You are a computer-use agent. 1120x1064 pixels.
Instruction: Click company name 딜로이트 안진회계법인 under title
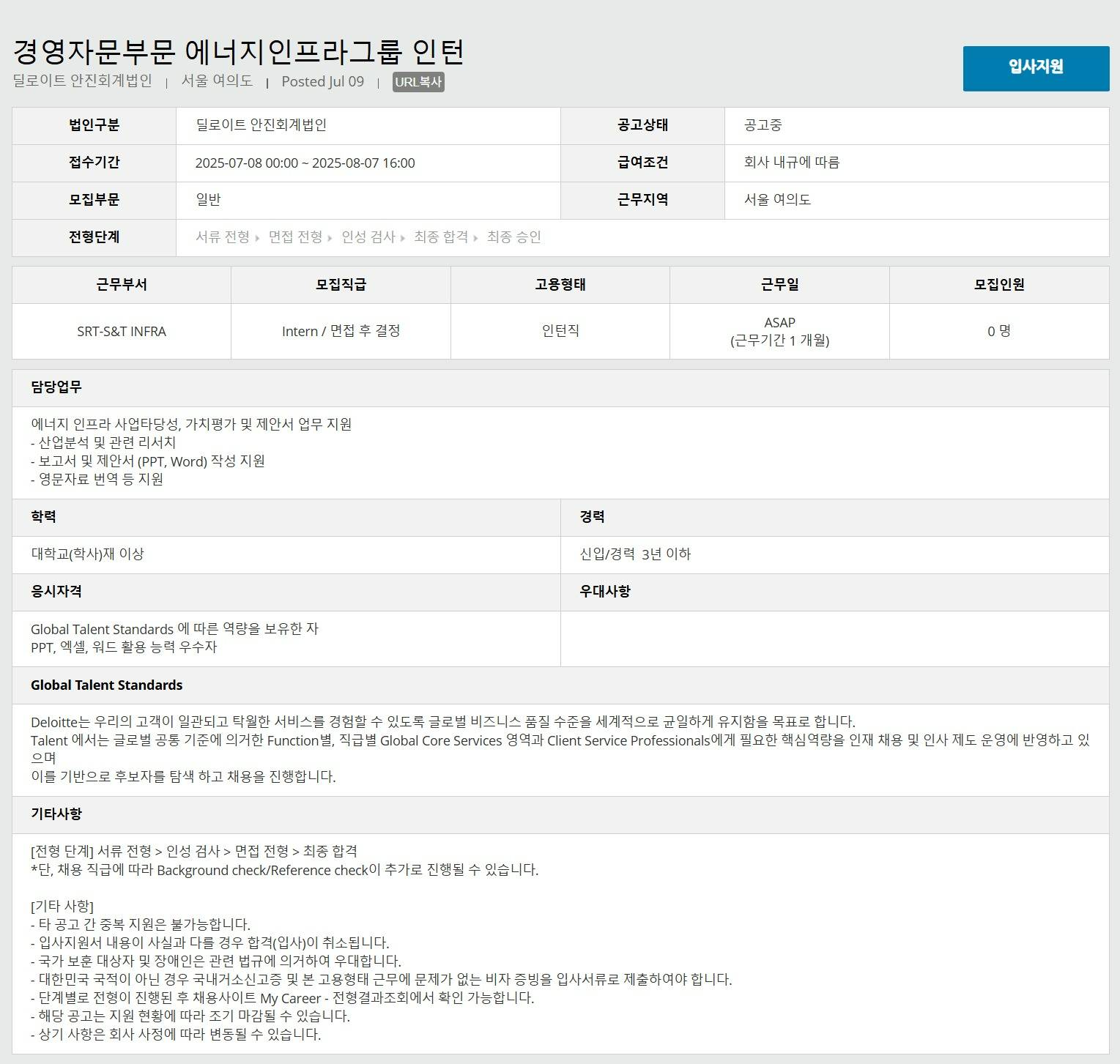click(83, 81)
